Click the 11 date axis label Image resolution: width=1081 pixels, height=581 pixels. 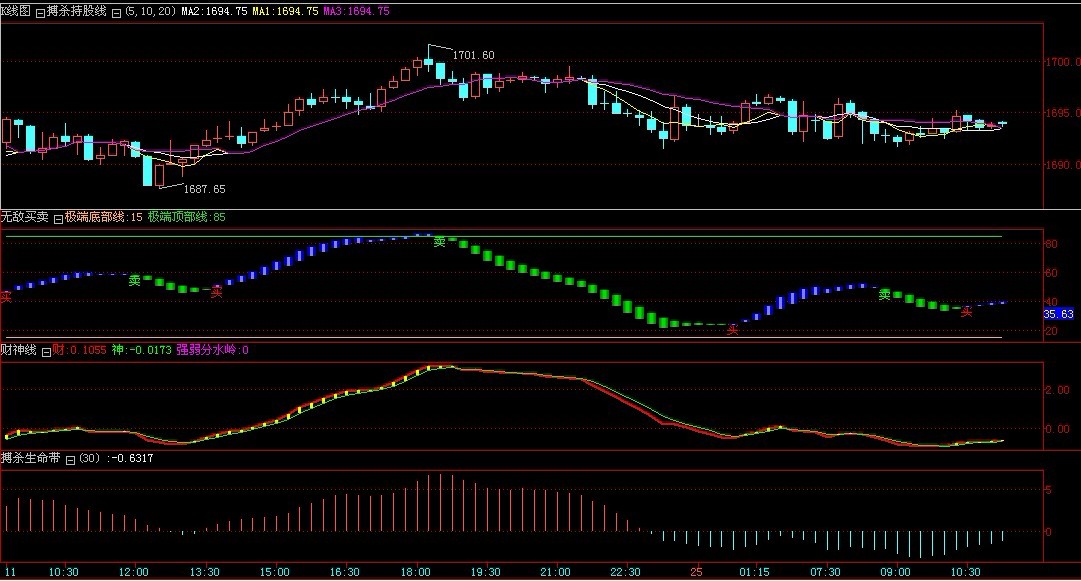[x=10, y=572]
